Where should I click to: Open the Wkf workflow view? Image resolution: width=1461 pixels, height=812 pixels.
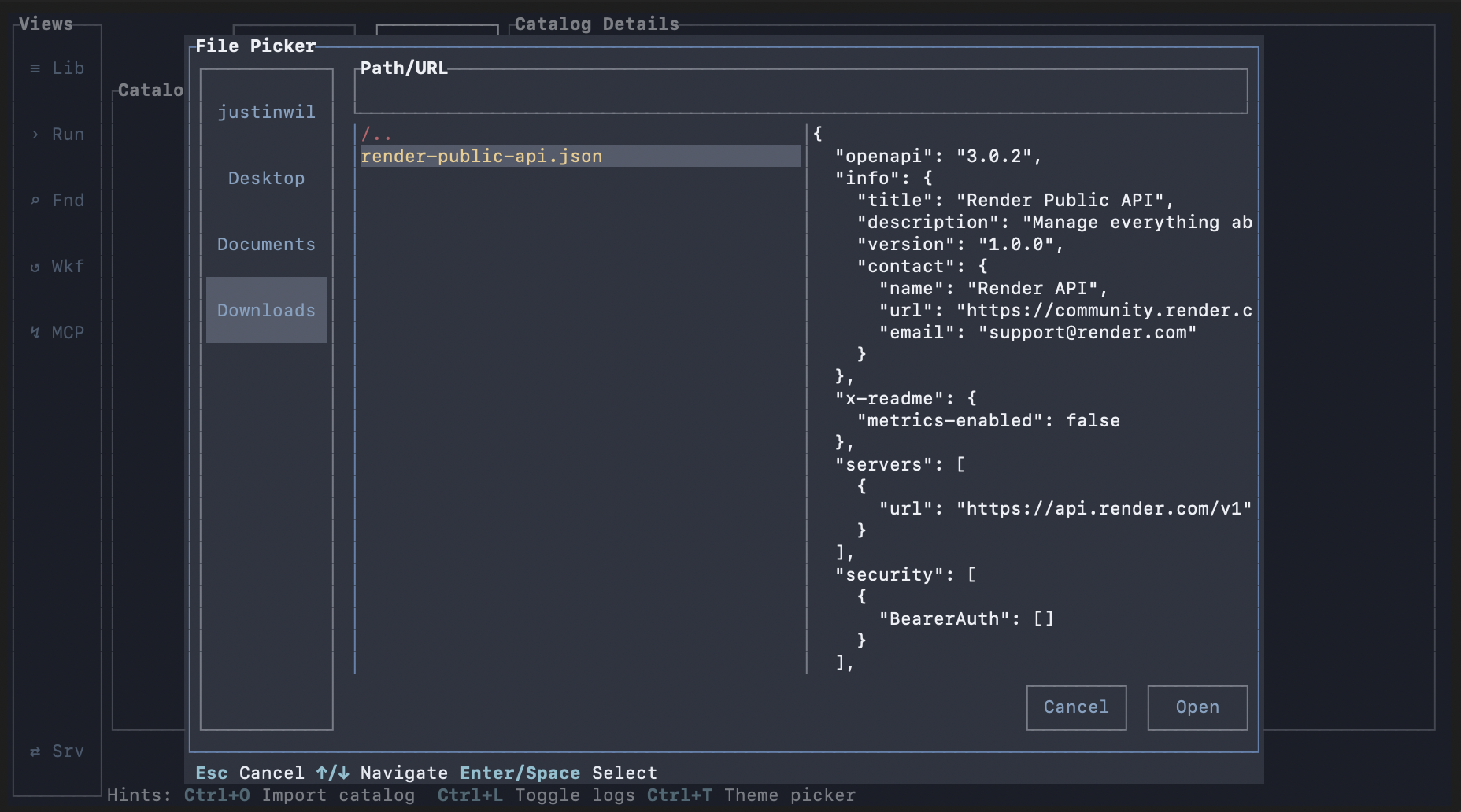(57, 266)
